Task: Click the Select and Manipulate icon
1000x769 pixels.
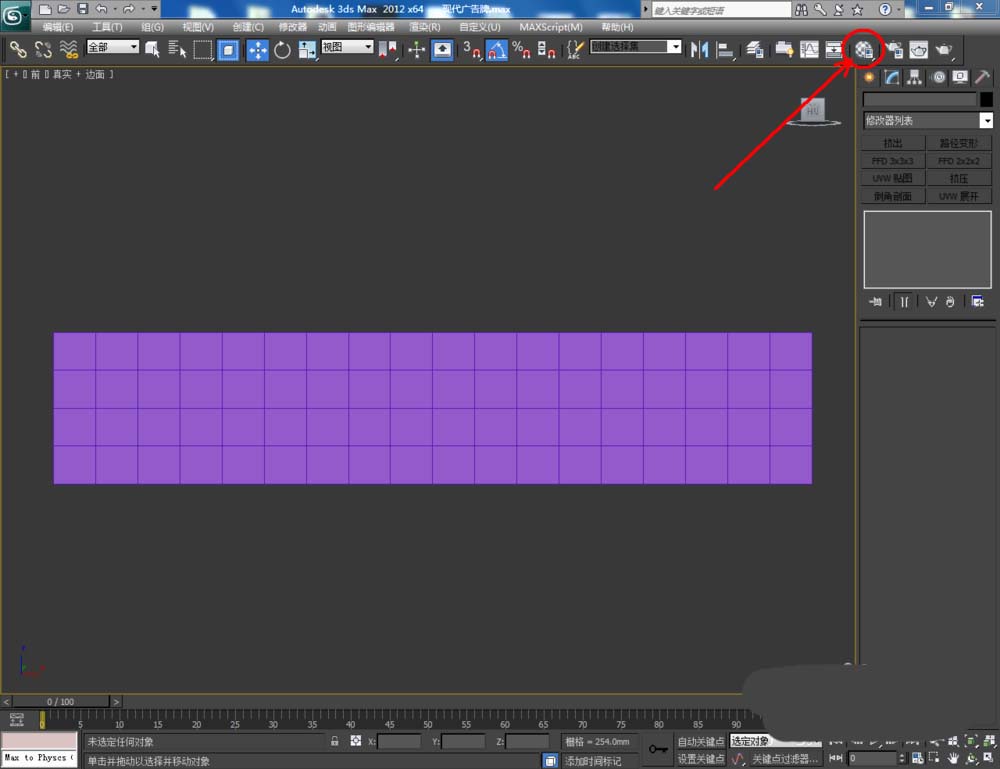Action: pos(416,50)
